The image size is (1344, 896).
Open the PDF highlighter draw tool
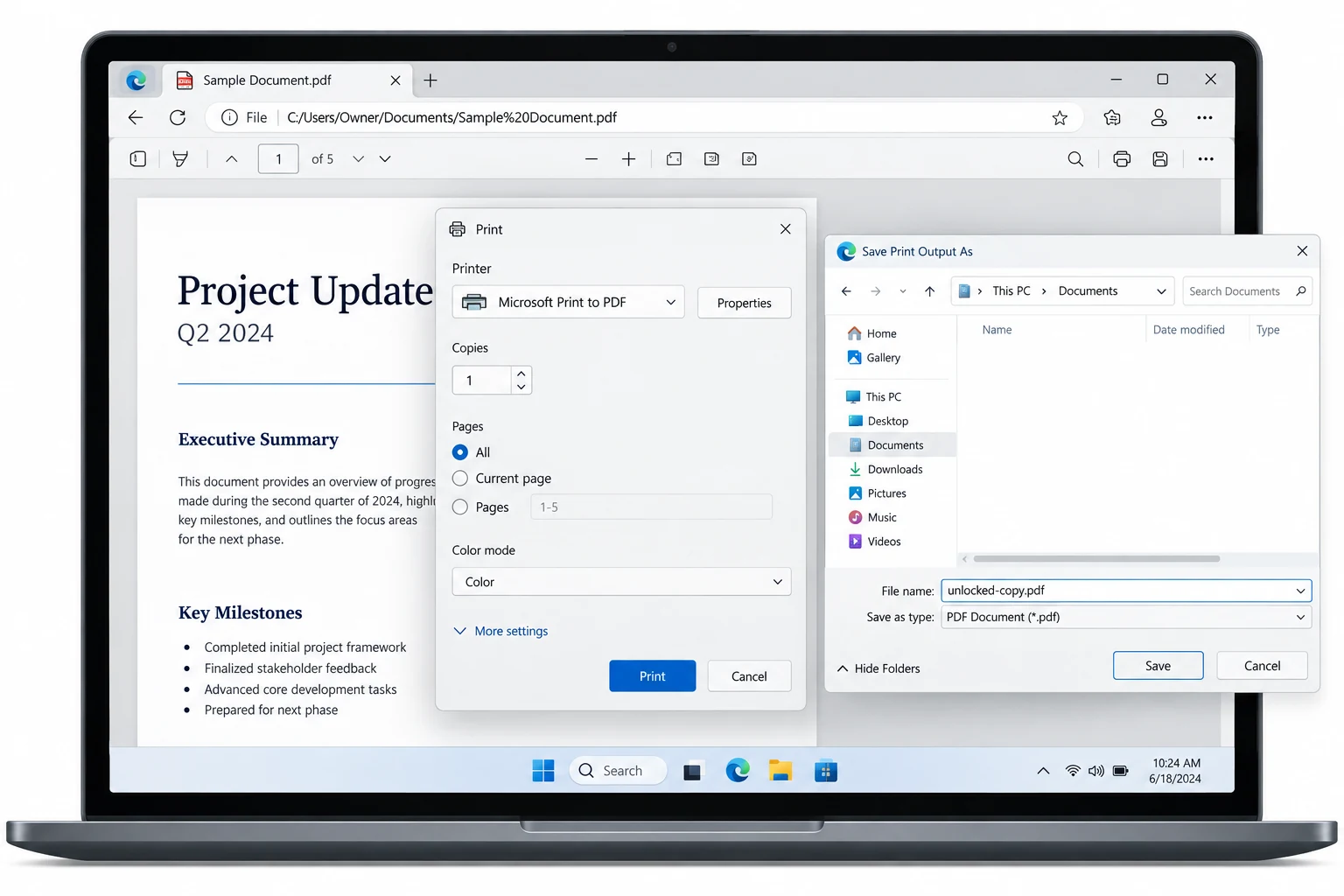click(180, 159)
